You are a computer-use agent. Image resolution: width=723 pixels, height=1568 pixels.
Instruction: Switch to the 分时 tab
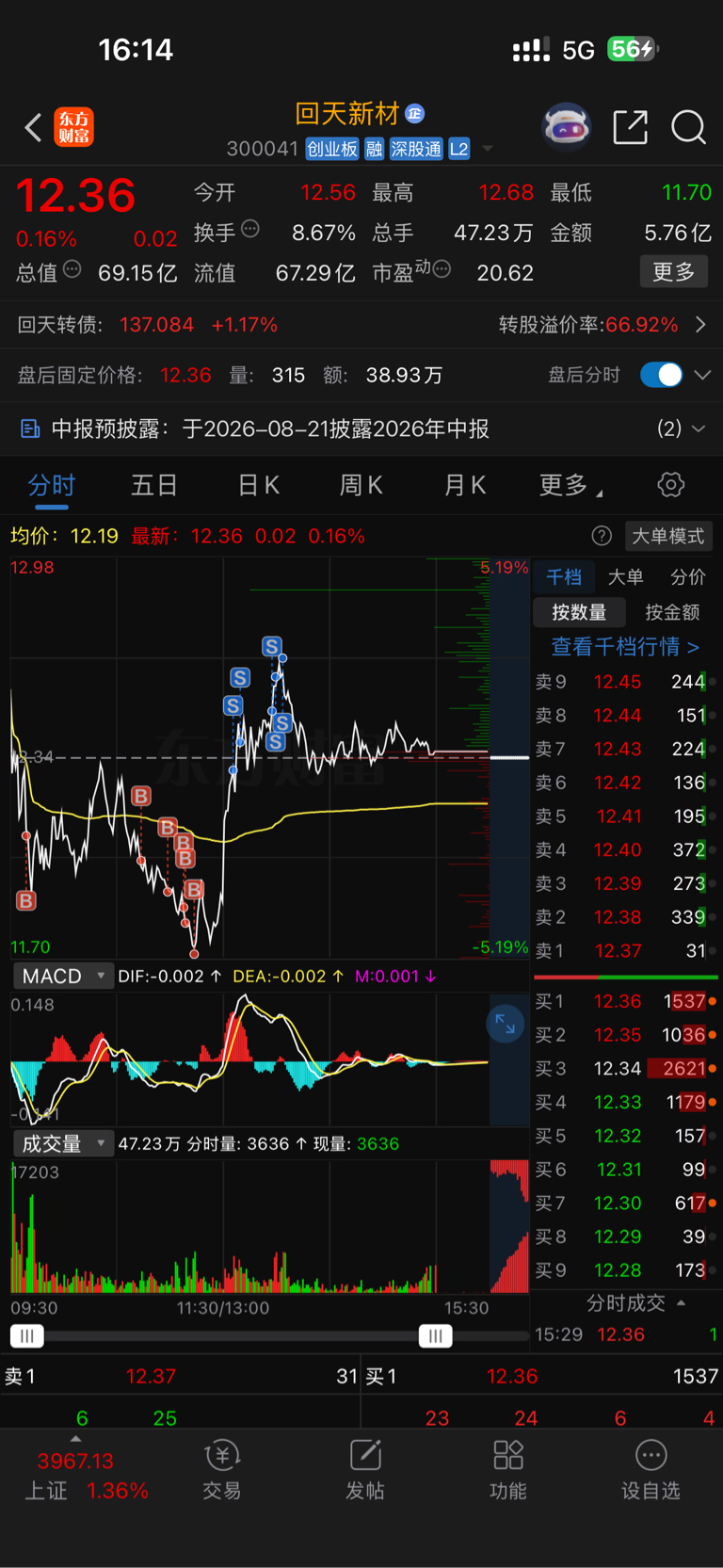(51, 485)
